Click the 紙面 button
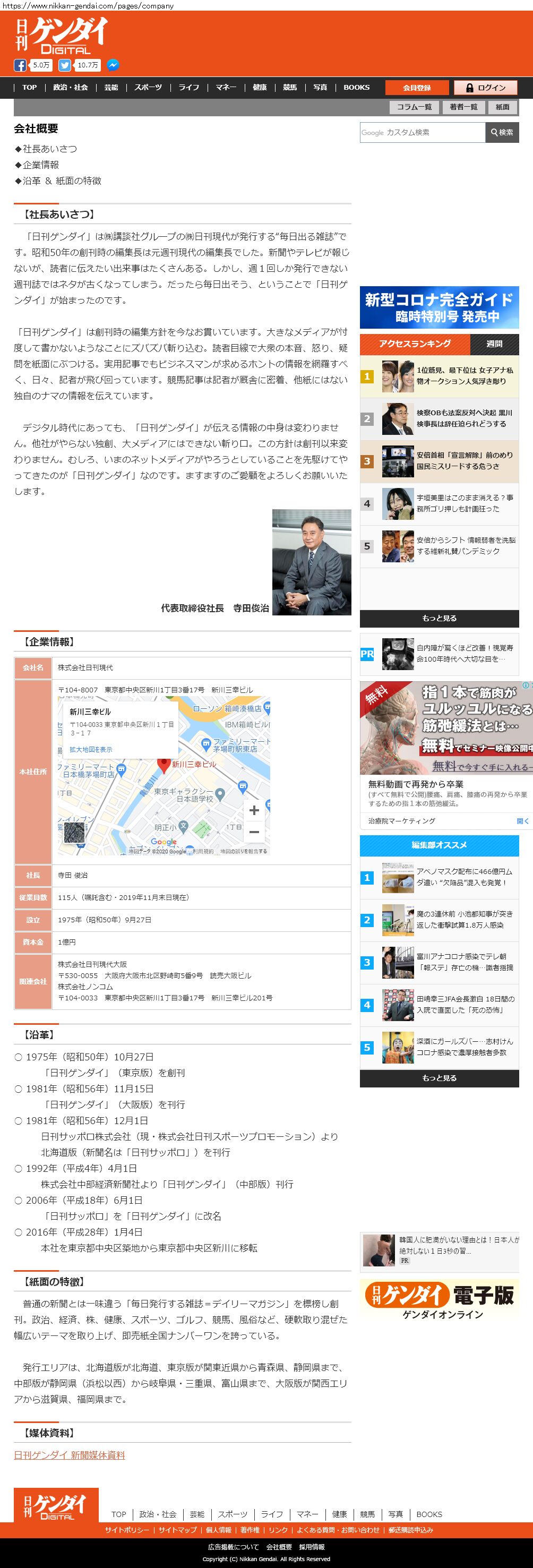Screen dimensions: 533x1568 click(x=503, y=107)
